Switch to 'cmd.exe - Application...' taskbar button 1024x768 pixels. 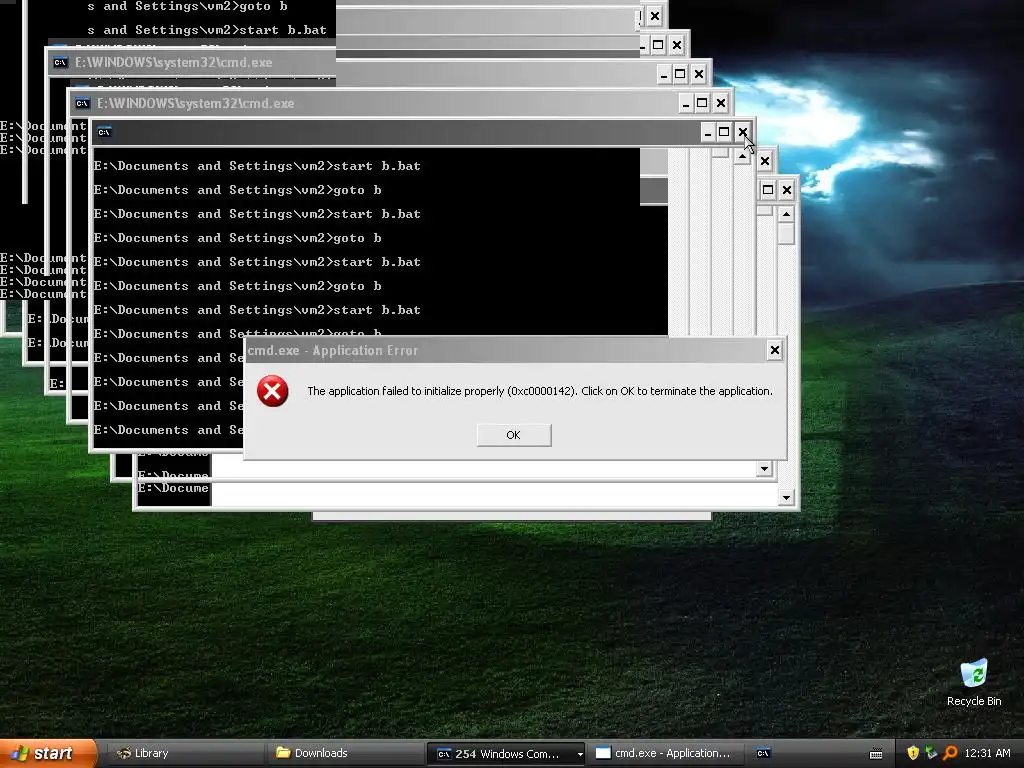click(666, 753)
